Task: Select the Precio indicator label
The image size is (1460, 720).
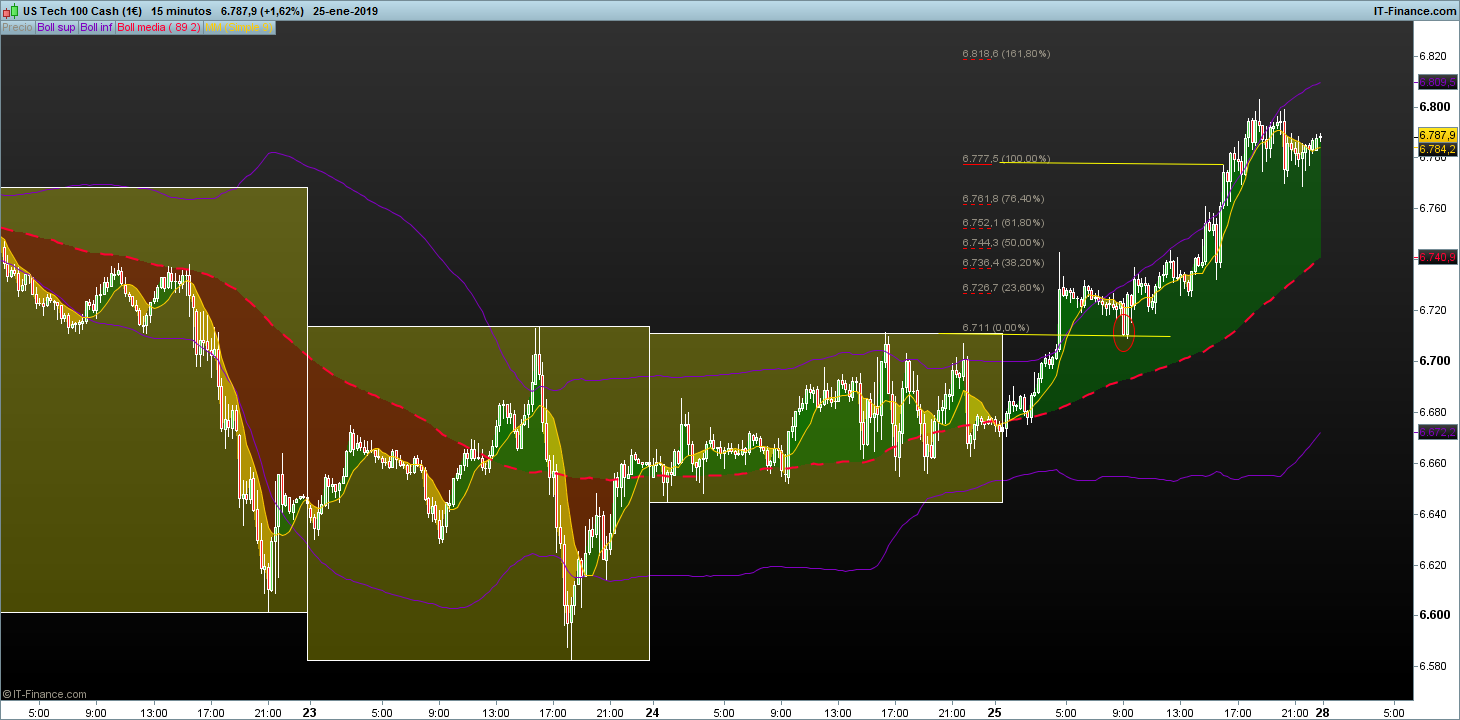Action: click(17, 28)
